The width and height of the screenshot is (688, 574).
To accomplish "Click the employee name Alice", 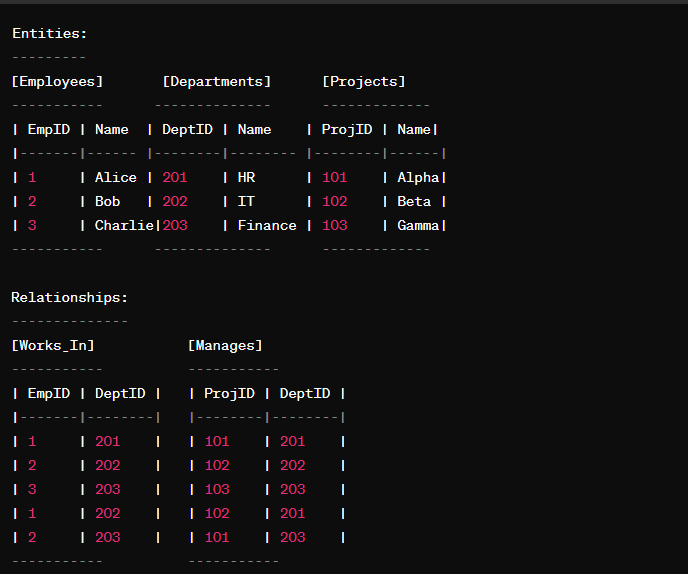I will coord(116,178).
